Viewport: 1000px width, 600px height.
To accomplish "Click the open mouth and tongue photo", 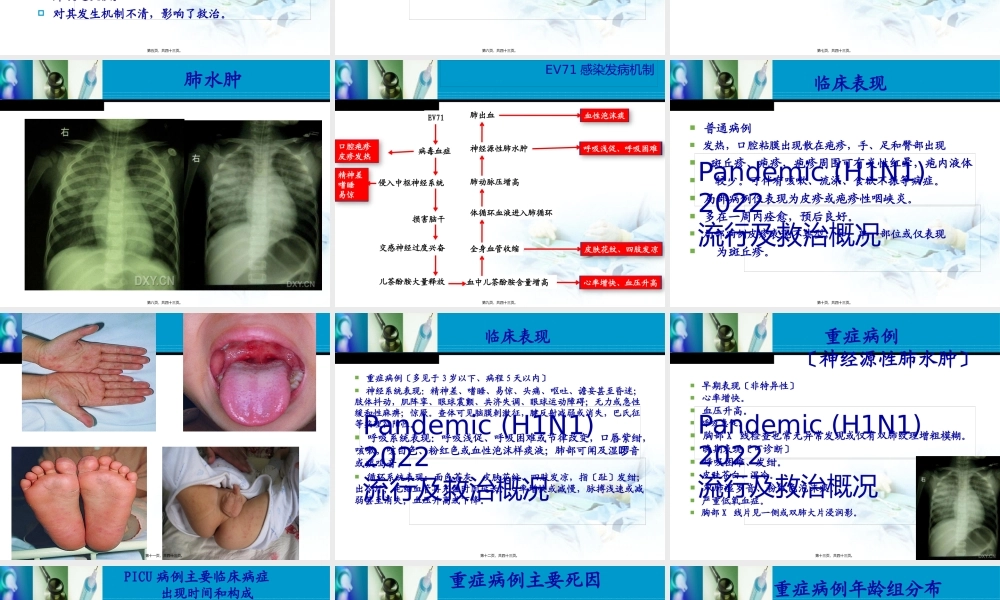I will (249, 372).
